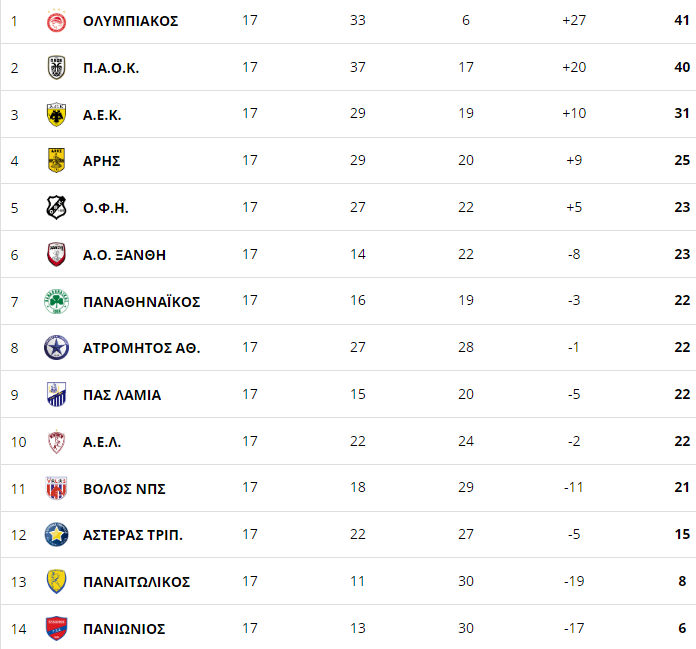Viewport: 696px width, 649px height.
Task: Click the Ο.Φ.Η. black and white crest
Action: pyautogui.click(x=56, y=207)
